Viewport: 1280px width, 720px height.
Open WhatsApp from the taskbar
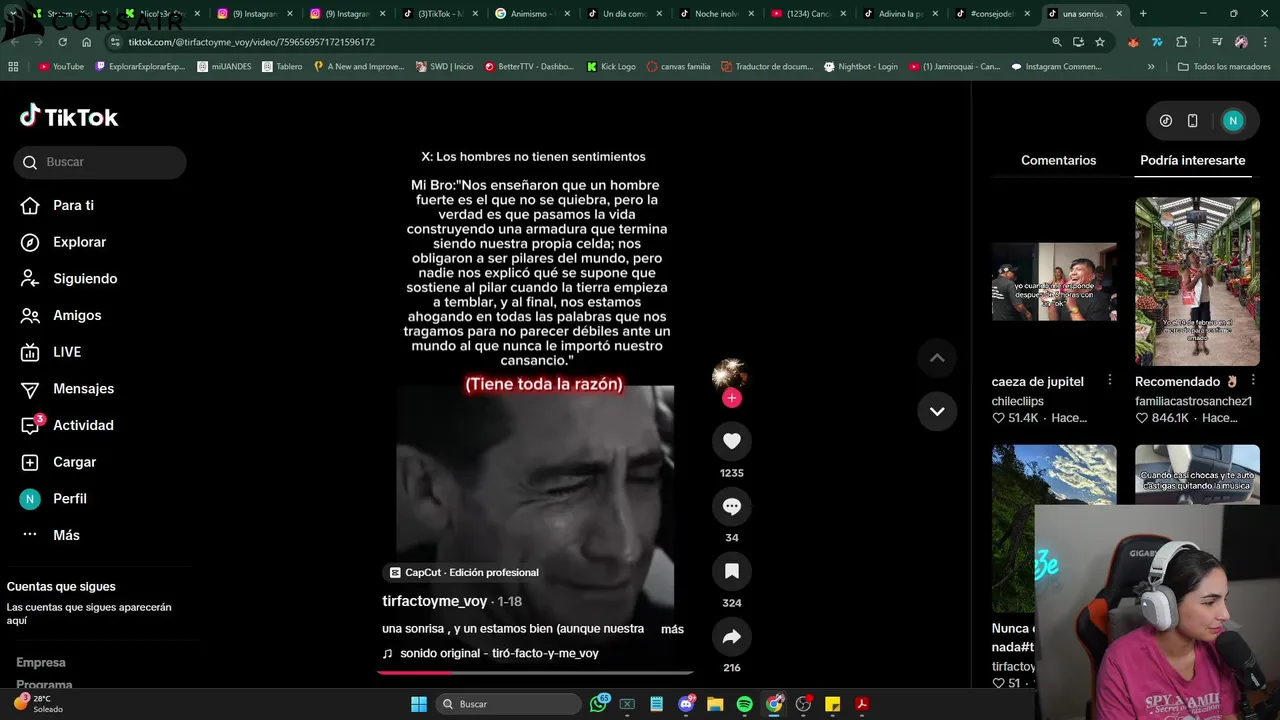point(598,704)
